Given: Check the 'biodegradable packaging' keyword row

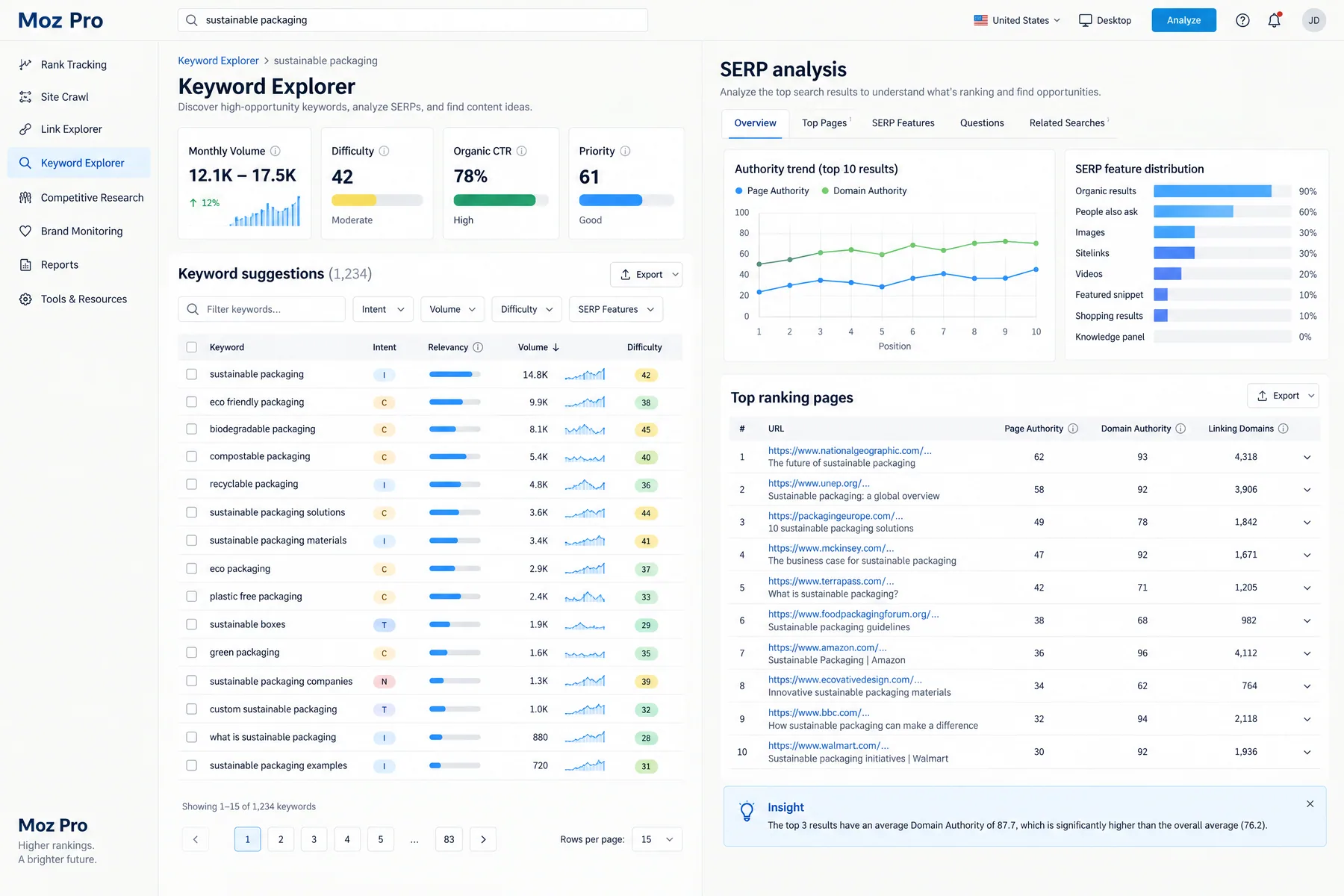Looking at the screenshot, I should pos(192,429).
